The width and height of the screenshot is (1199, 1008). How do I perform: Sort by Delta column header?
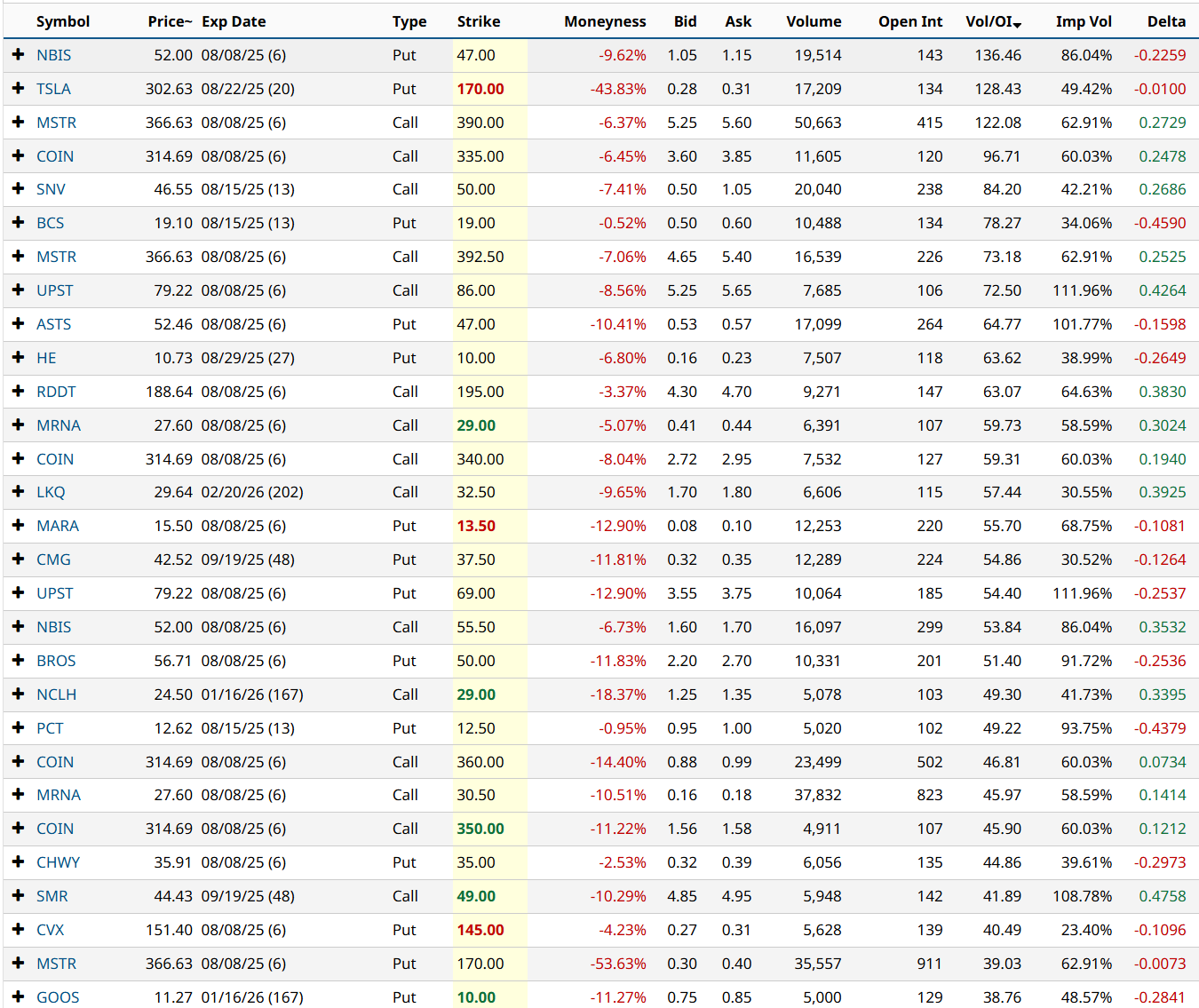(x=1166, y=22)
